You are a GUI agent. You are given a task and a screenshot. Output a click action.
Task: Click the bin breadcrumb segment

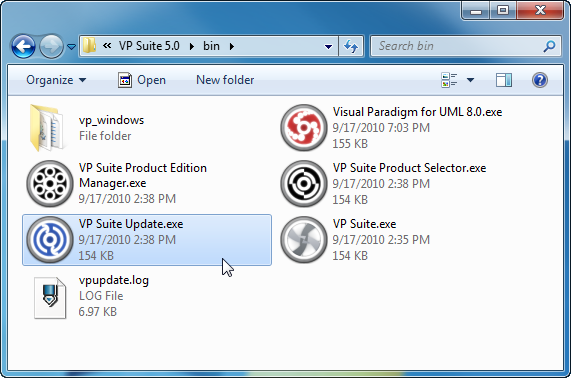click(212, 46)
